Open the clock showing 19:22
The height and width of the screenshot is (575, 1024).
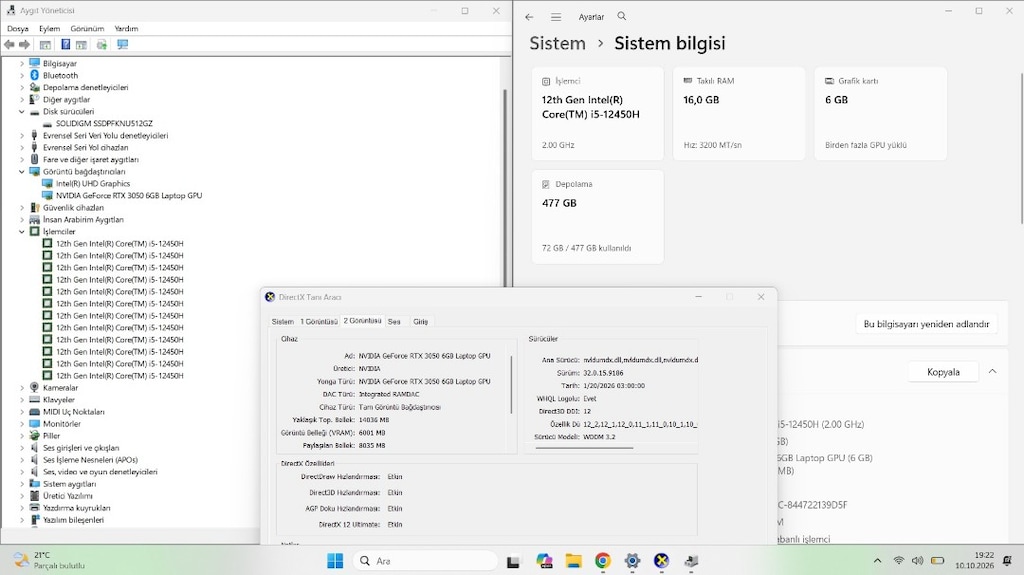click(975, 561)
